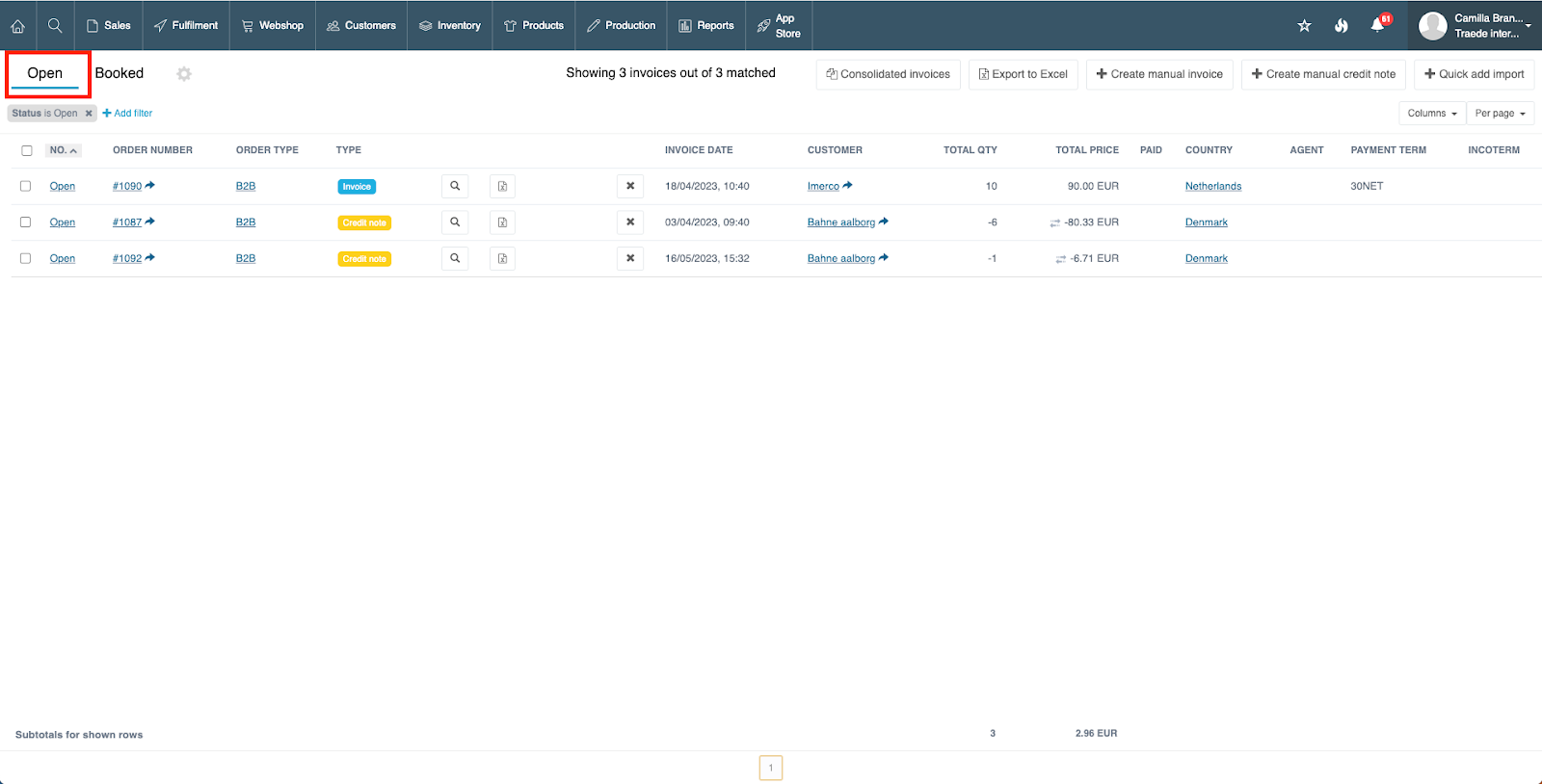Follow arrow icon next to order #1090
1542x784 pixels.
coord(150,185)
